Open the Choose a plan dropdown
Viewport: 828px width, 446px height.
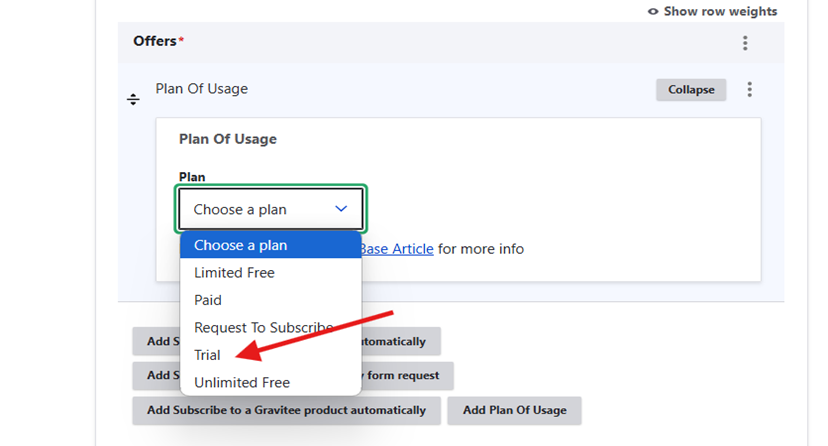tap(270, 209)
